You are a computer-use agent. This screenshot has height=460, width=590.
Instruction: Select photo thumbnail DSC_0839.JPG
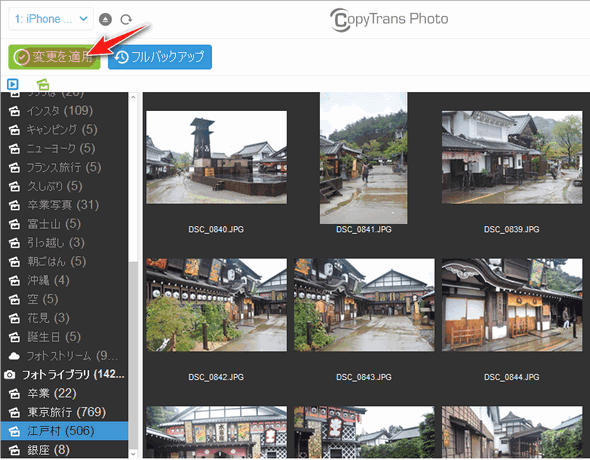pyautogui.click(x=512, y=157)
